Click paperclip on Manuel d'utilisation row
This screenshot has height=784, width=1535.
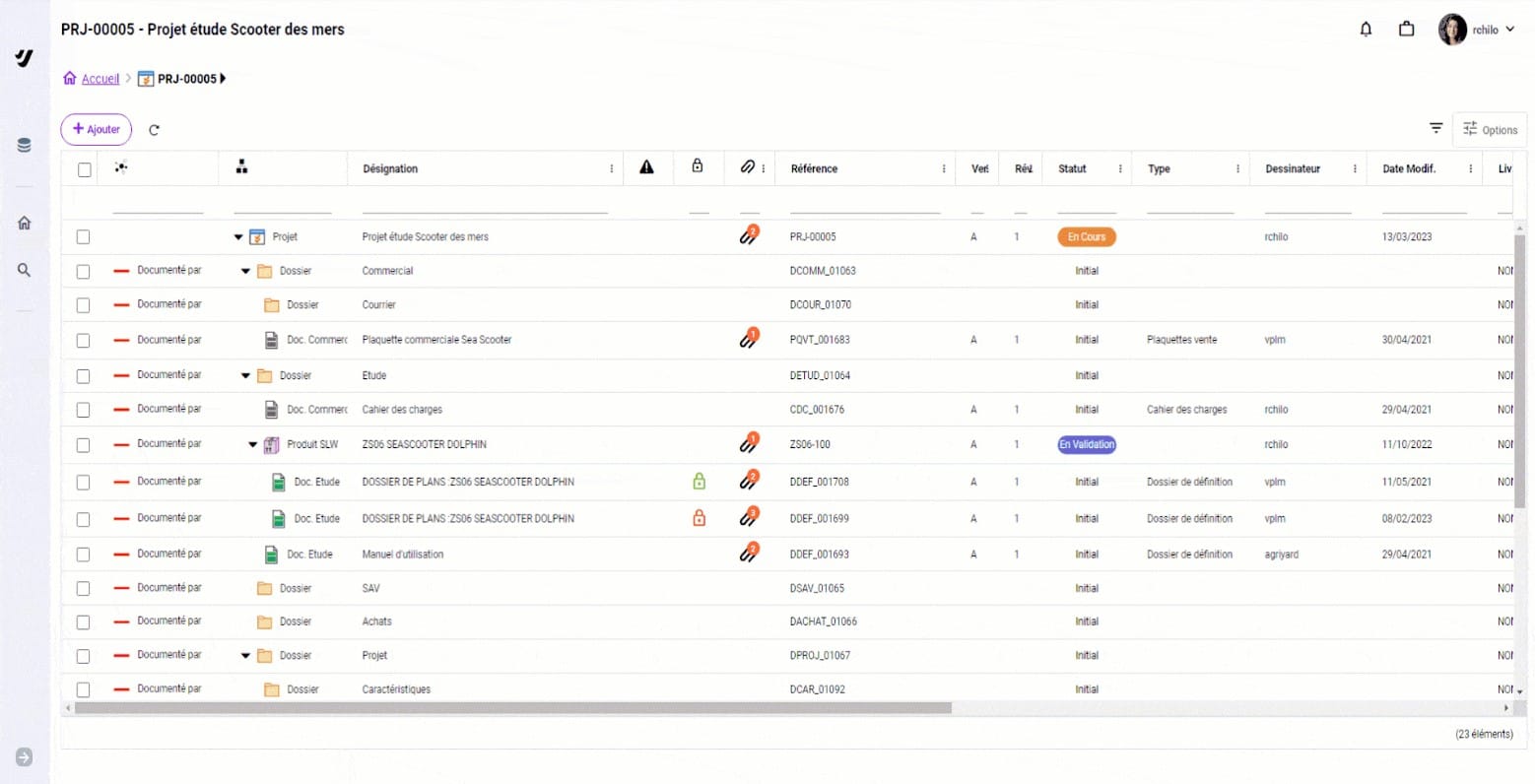749,554
